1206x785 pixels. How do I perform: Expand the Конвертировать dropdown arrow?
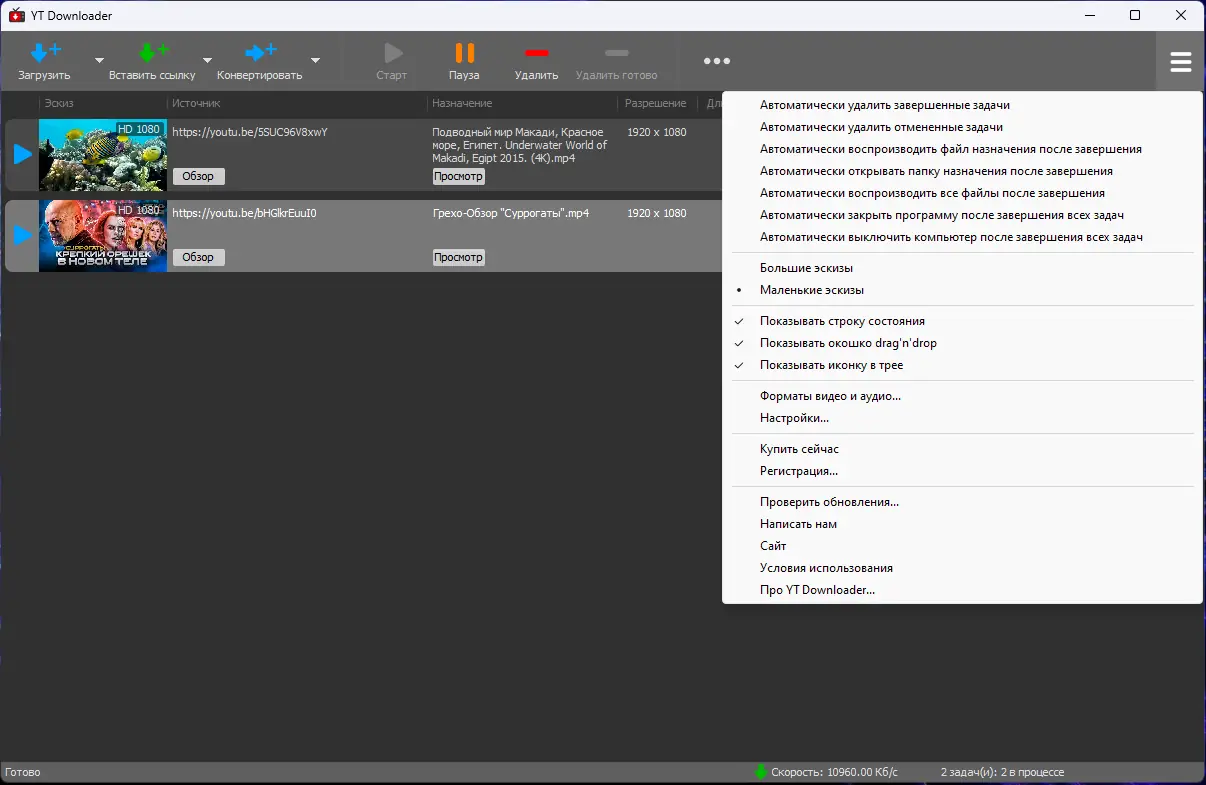click(315, 60)
